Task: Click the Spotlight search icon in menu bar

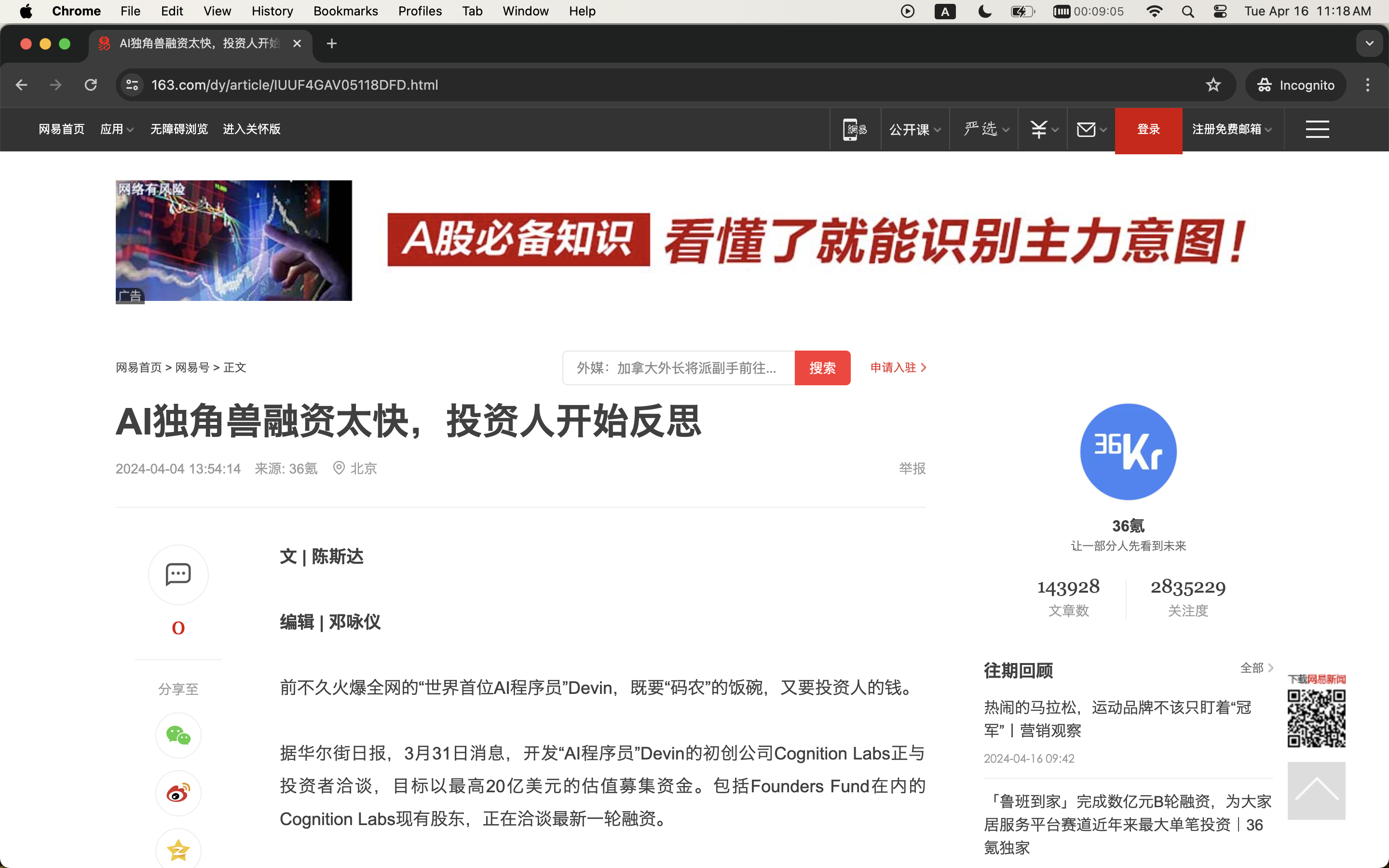Action: click(x=1188, y=12)
